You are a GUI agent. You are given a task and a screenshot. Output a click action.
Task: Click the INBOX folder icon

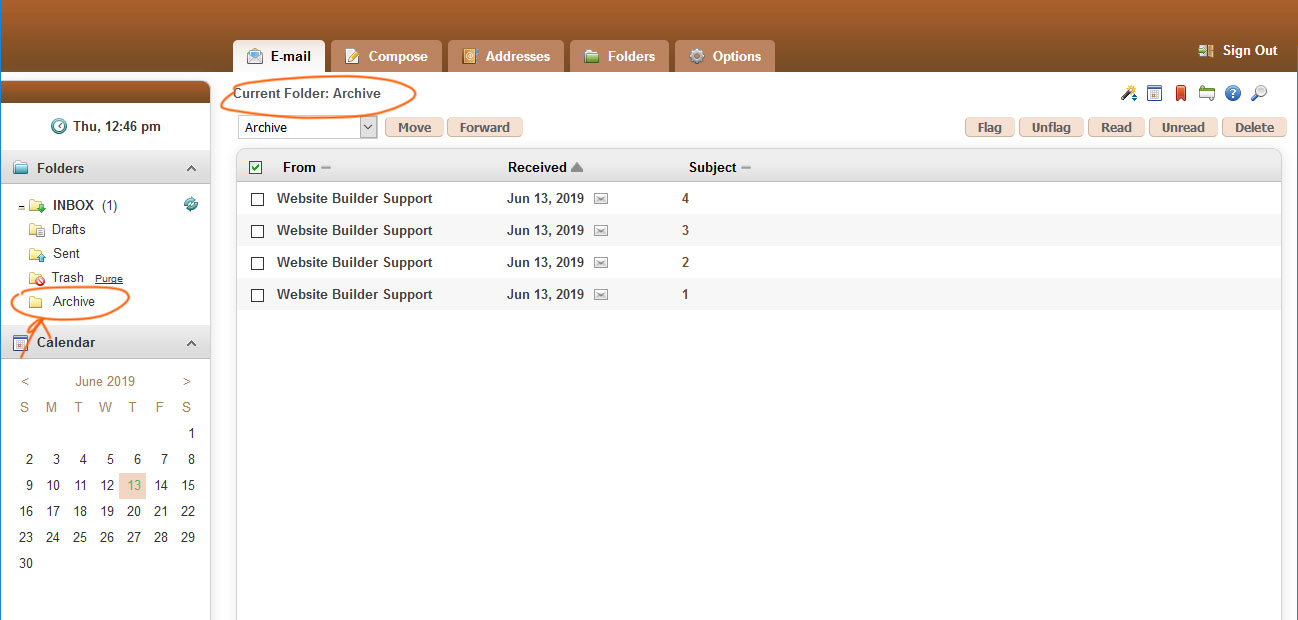point(37,206)
